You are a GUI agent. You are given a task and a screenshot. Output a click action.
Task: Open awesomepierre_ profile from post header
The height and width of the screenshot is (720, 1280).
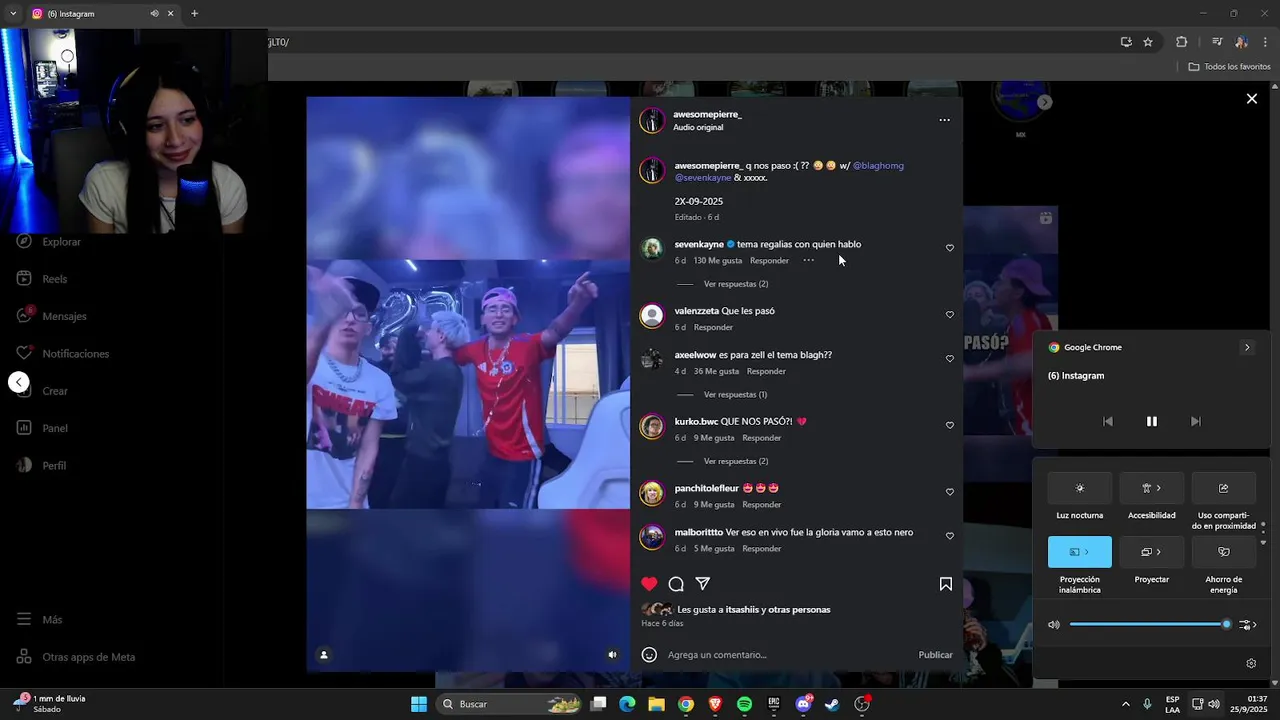click(707, 114)
